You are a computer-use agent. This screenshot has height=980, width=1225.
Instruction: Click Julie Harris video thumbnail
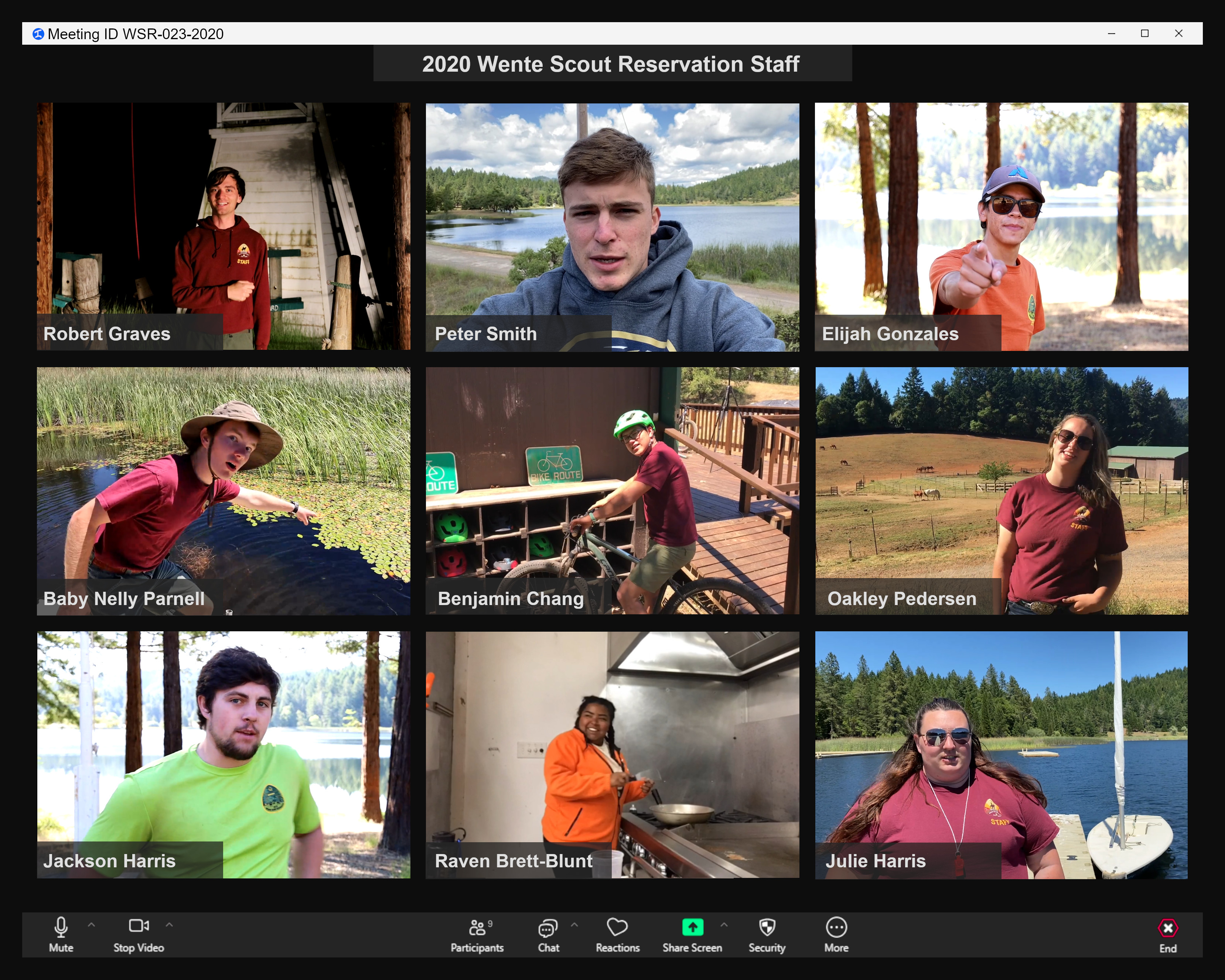pyautogui.click(x=1001, y=754)
